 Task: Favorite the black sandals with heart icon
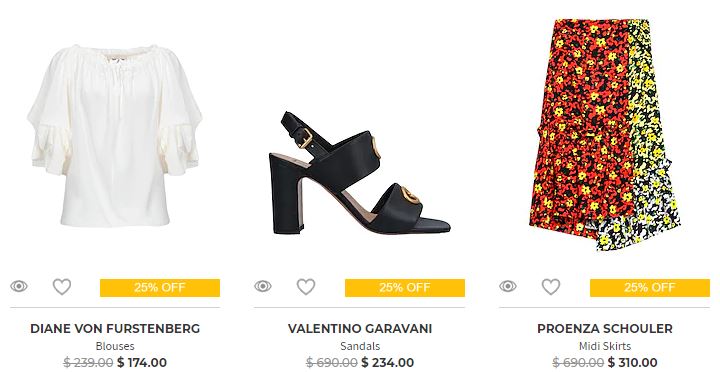[x=306, y=287]
